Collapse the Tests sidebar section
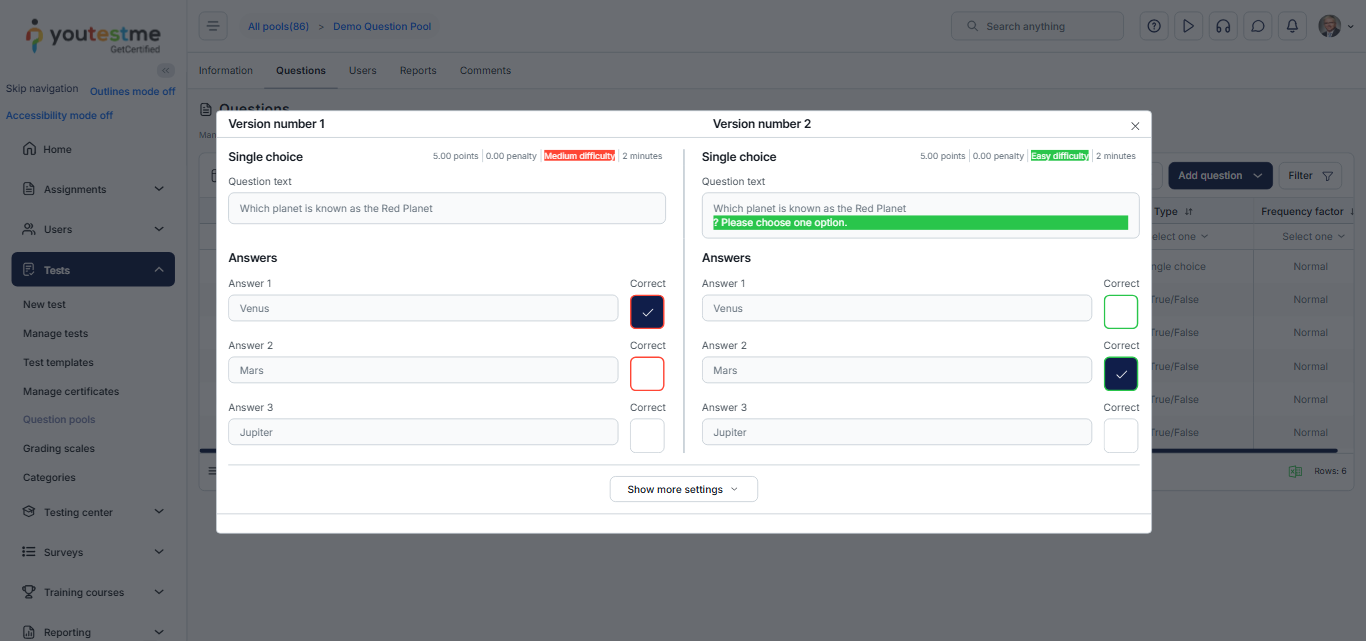This screenshot has height=641, width=1366. coord(159,270)
